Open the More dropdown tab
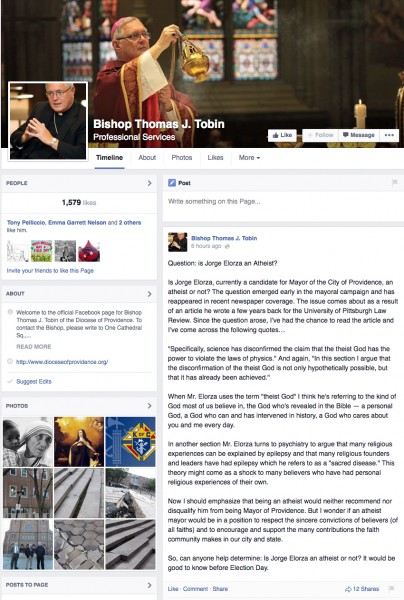 249,158
